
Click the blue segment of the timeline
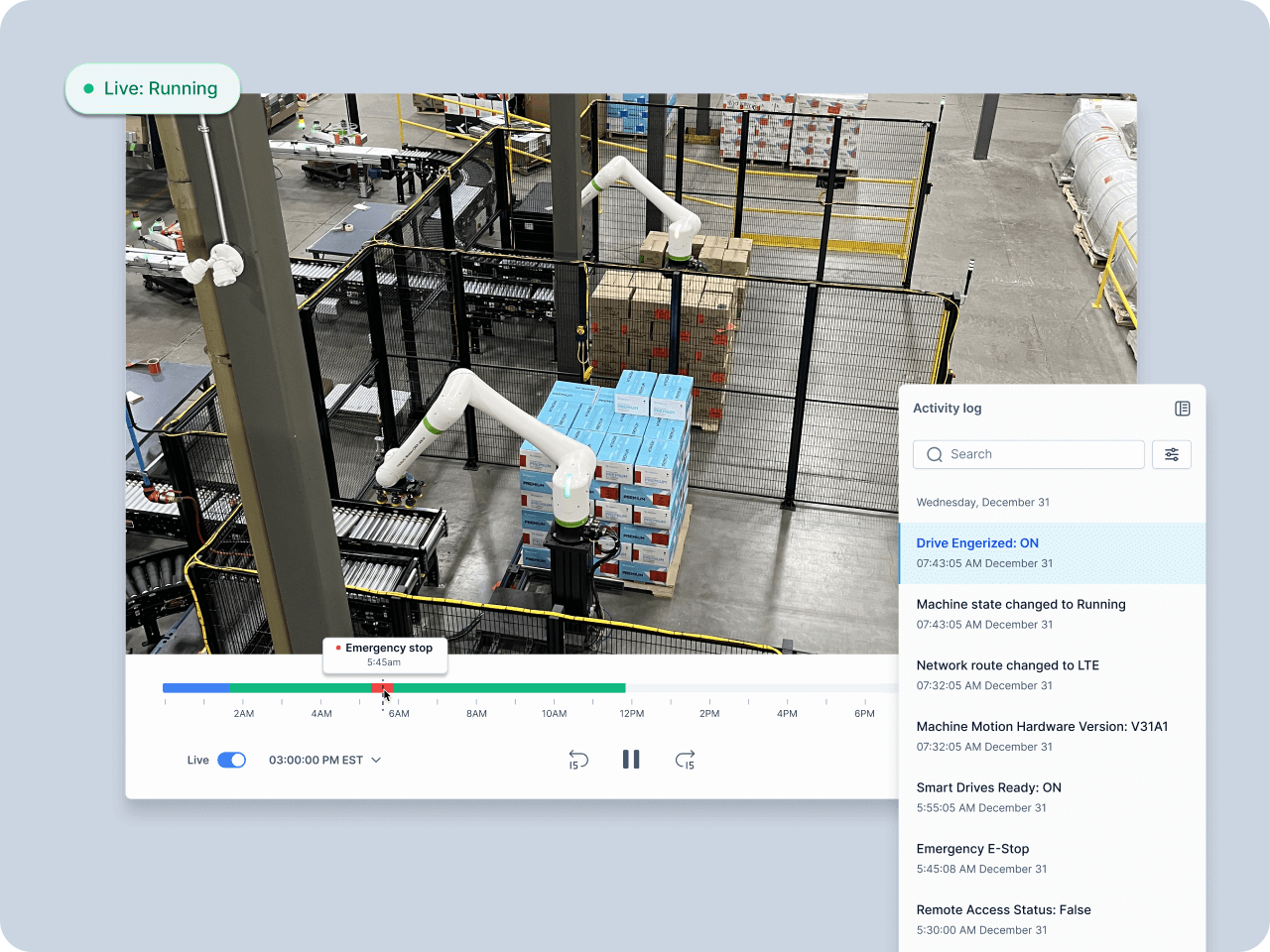[x=195, y=687]
